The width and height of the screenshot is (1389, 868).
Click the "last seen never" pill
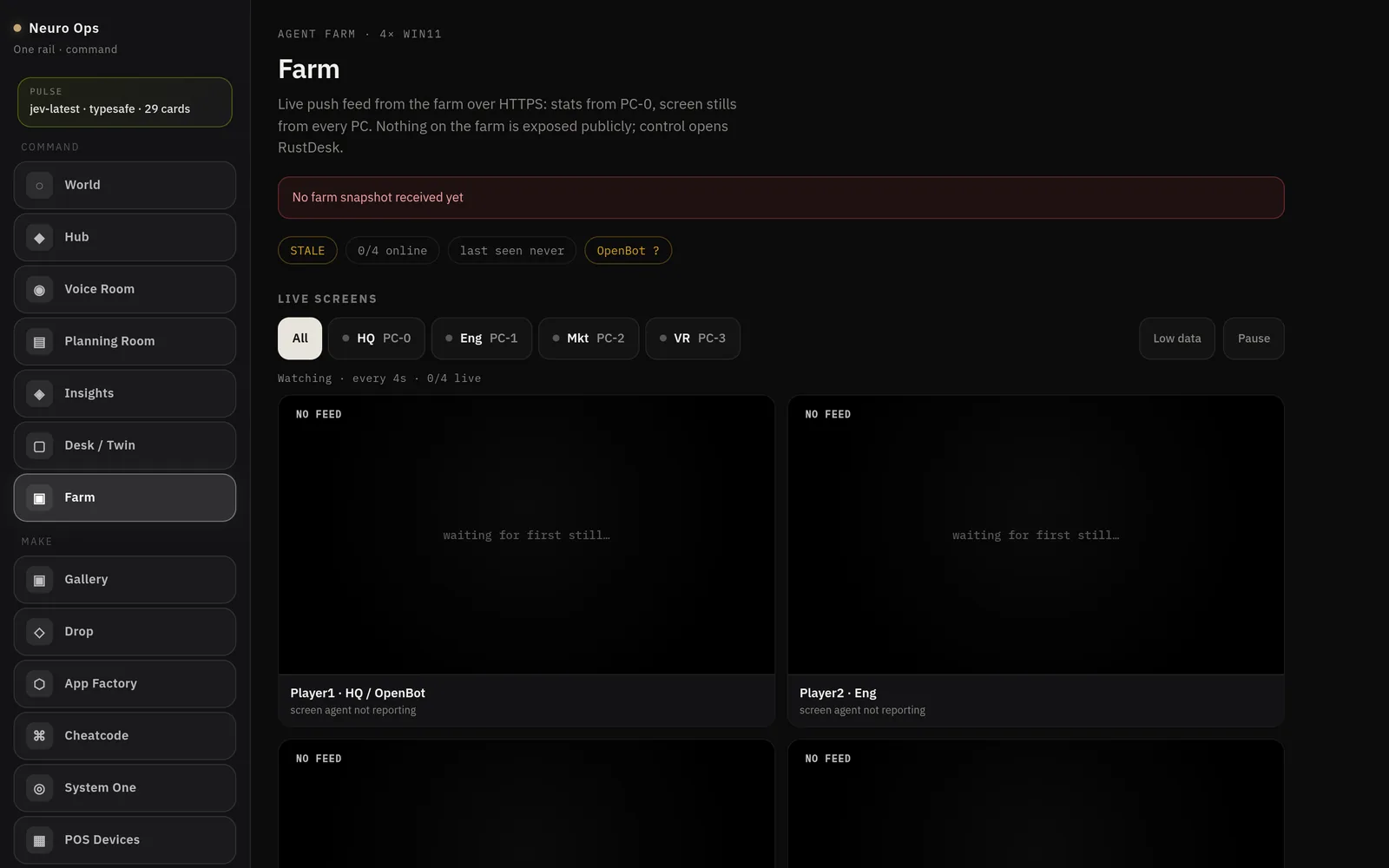click(x=512, y=251)
